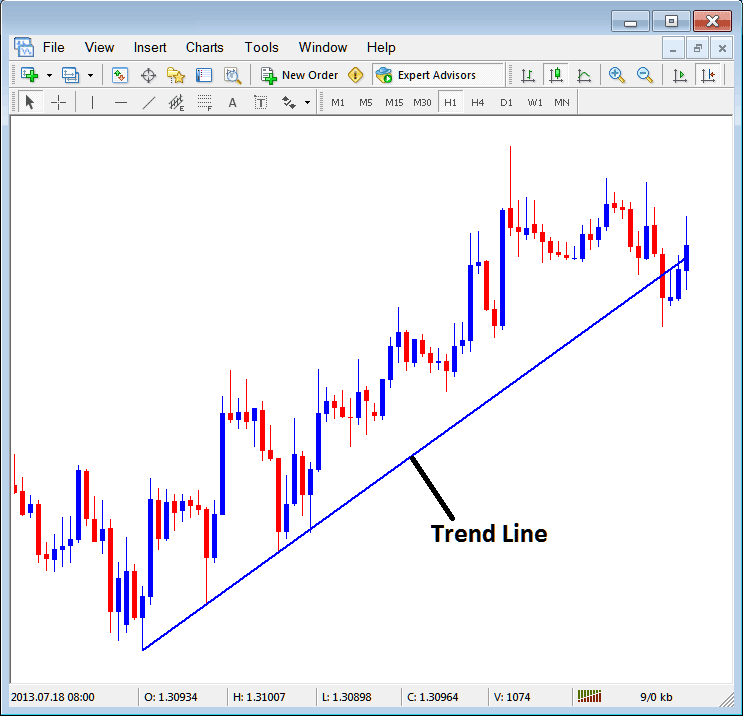This screenshot has height=716, width=743.
Task: Toggle candlestick chart display mode
Action: coord(555,75)
